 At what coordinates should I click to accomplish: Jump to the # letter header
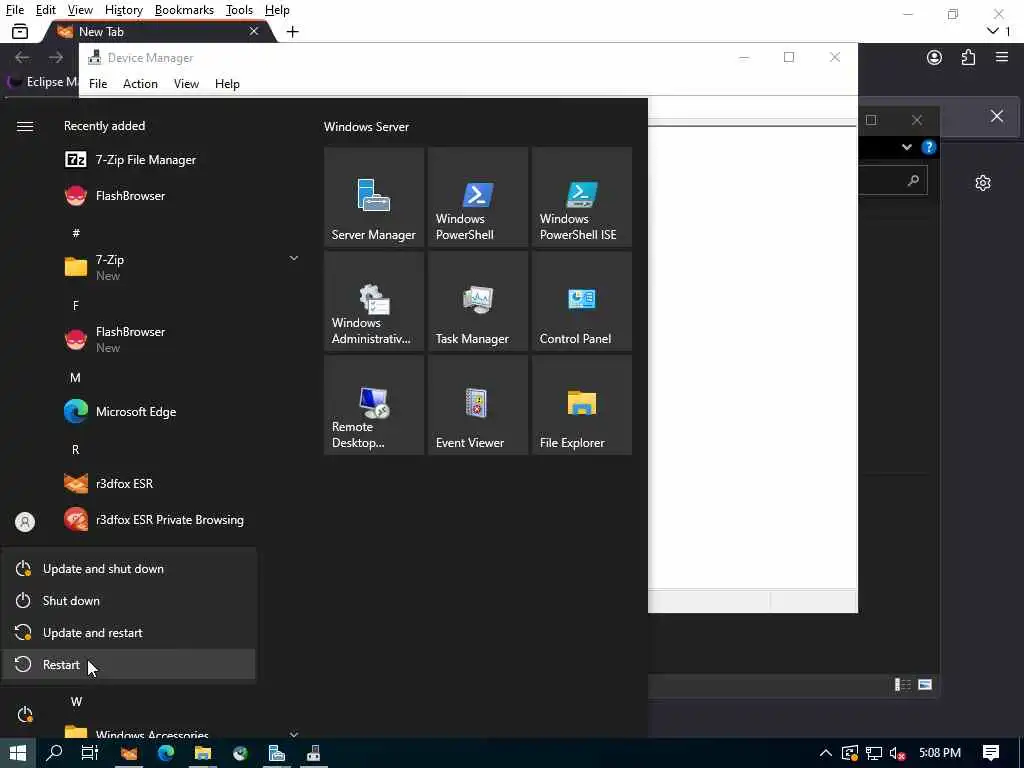tap(76, 232)
